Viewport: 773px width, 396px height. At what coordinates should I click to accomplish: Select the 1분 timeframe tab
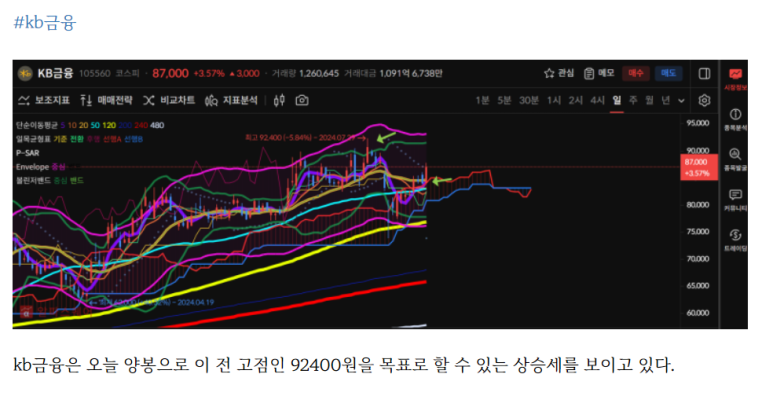click(x=482, y=101)
